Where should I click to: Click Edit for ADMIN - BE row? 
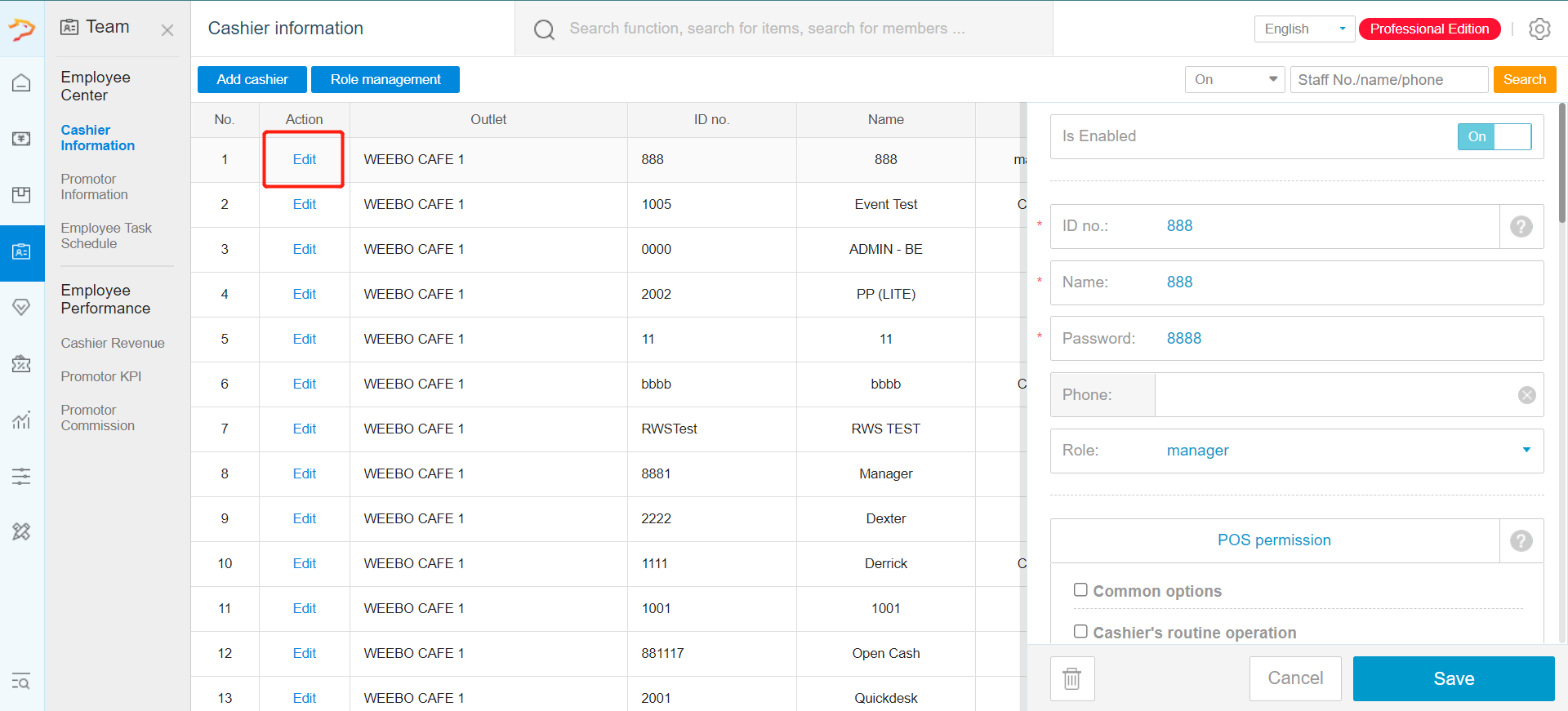click(x=305, y=249)
